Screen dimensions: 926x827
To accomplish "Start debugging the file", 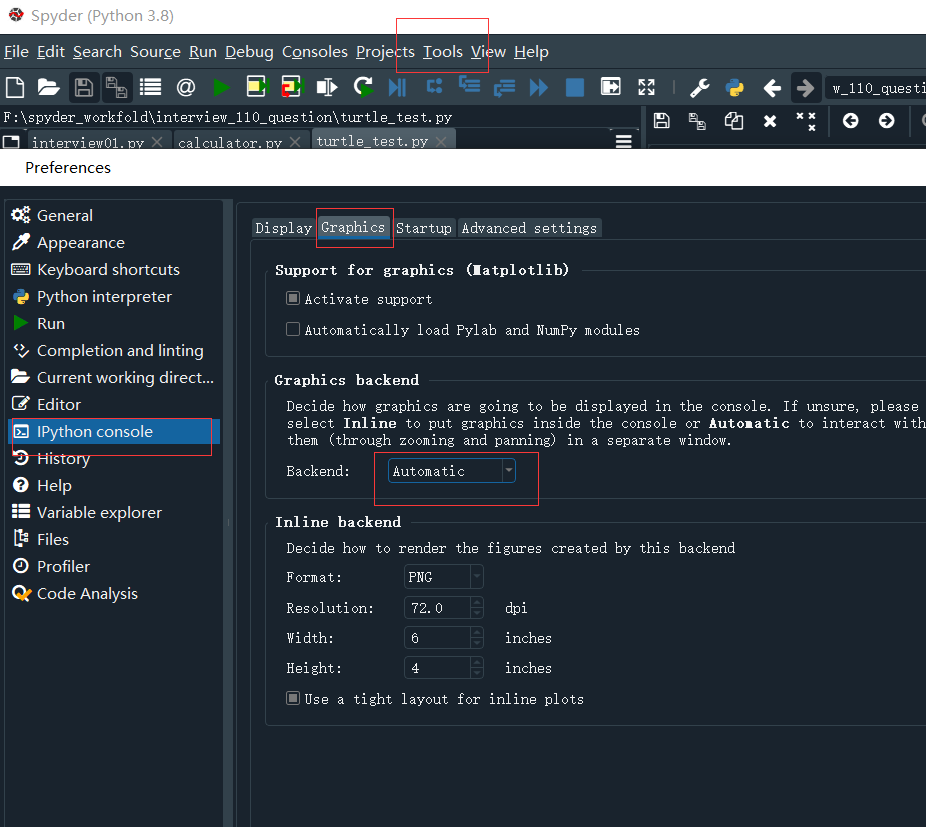I will [397, 87].
